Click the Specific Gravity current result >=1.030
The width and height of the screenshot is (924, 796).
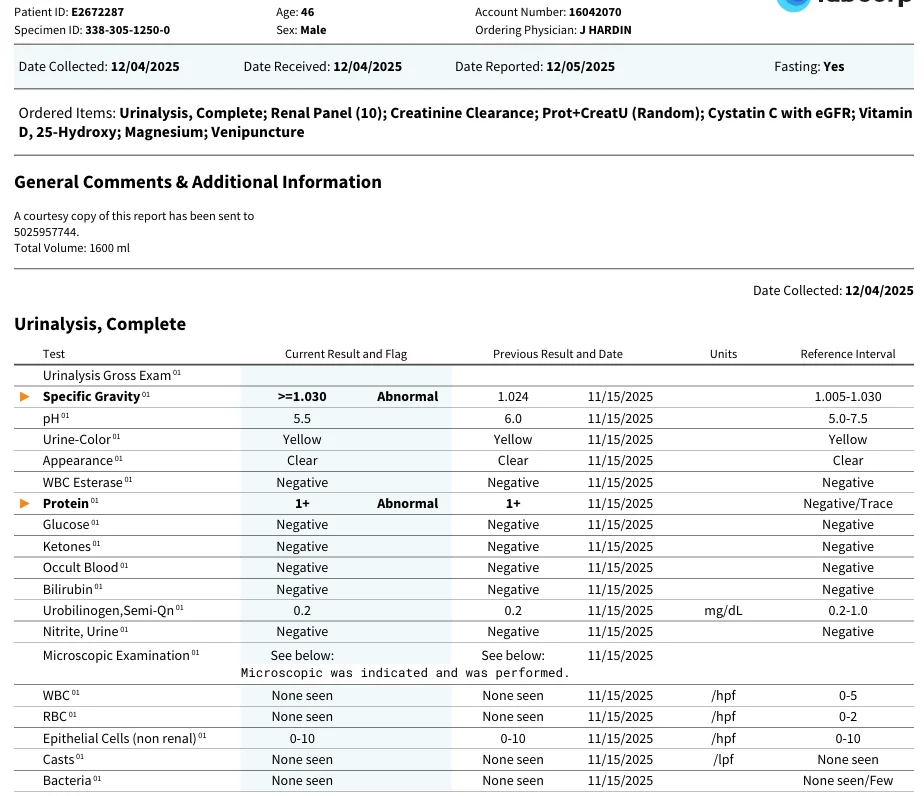pos(302,397)
